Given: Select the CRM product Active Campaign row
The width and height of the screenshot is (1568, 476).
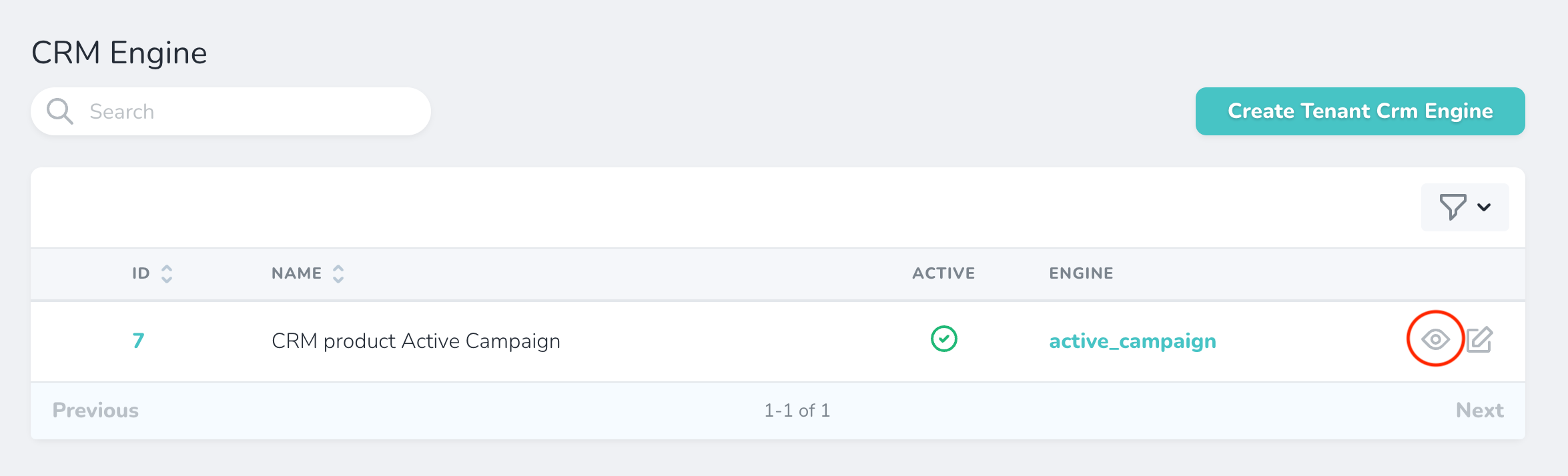Looking at the screenshot, I should coord(416,341).
